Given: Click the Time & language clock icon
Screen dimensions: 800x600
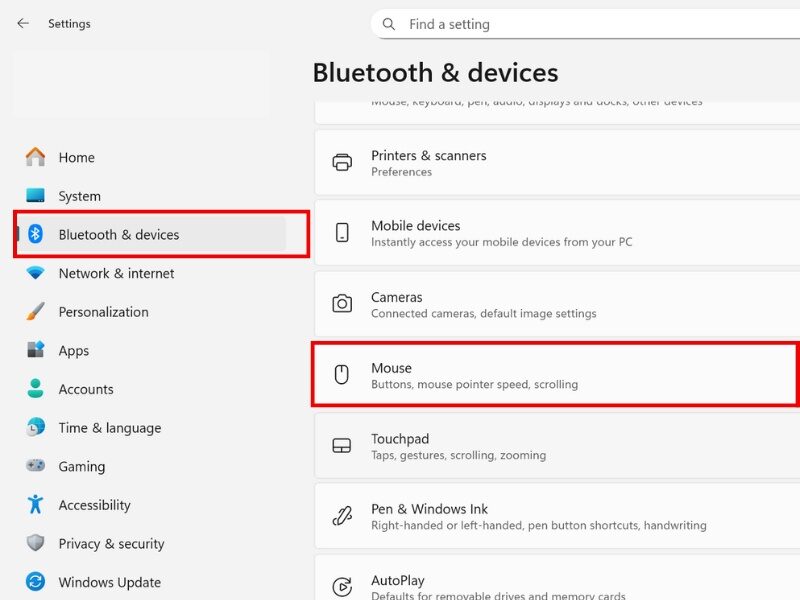Looking at the screenshot, I should 36,428.
